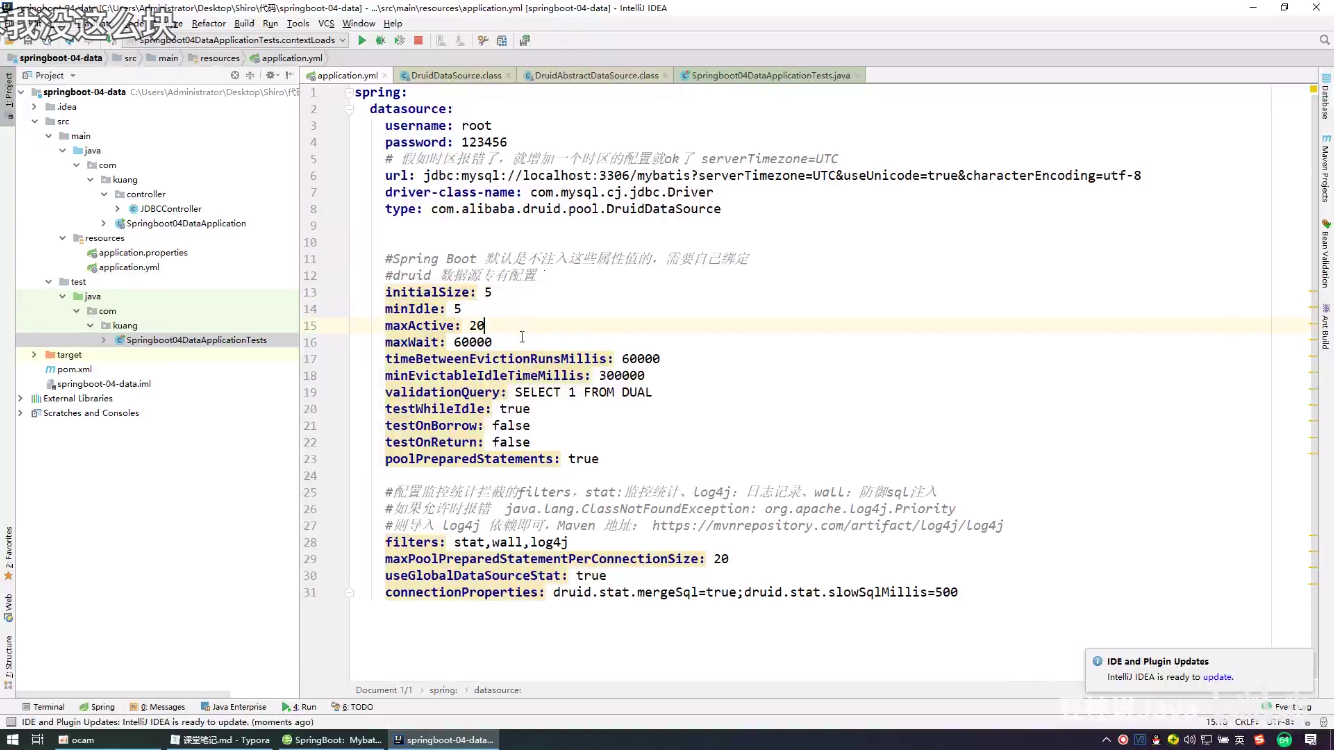
Task: Select springboot-04-data.iml in project tree
Action: point(103,384)
